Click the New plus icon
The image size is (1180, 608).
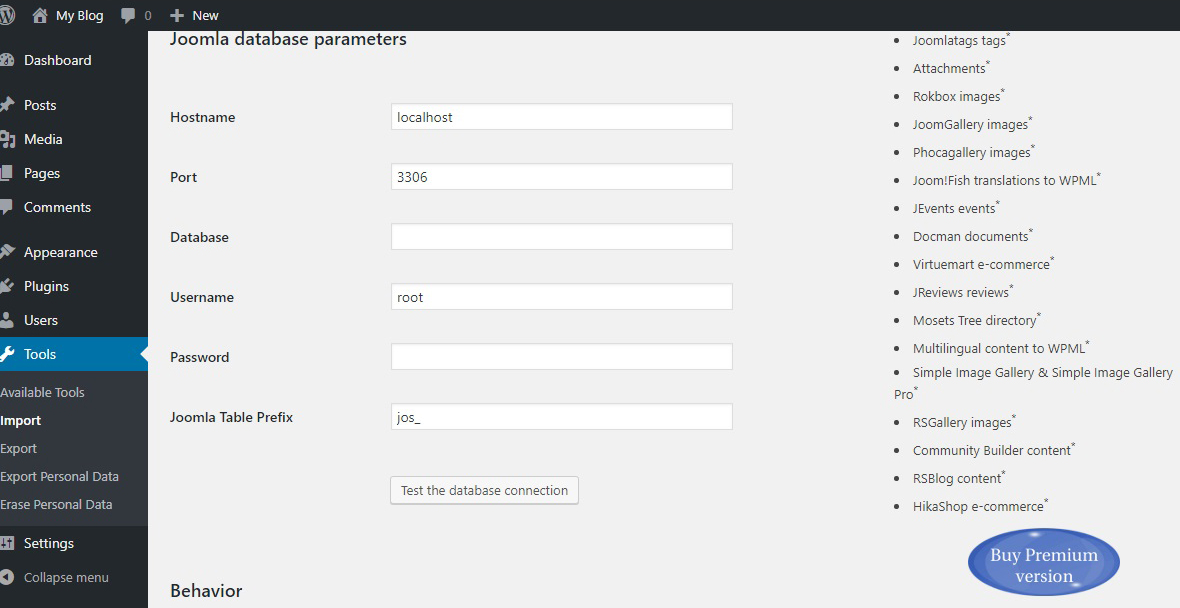pyautogui.click(x=177, y=16)
